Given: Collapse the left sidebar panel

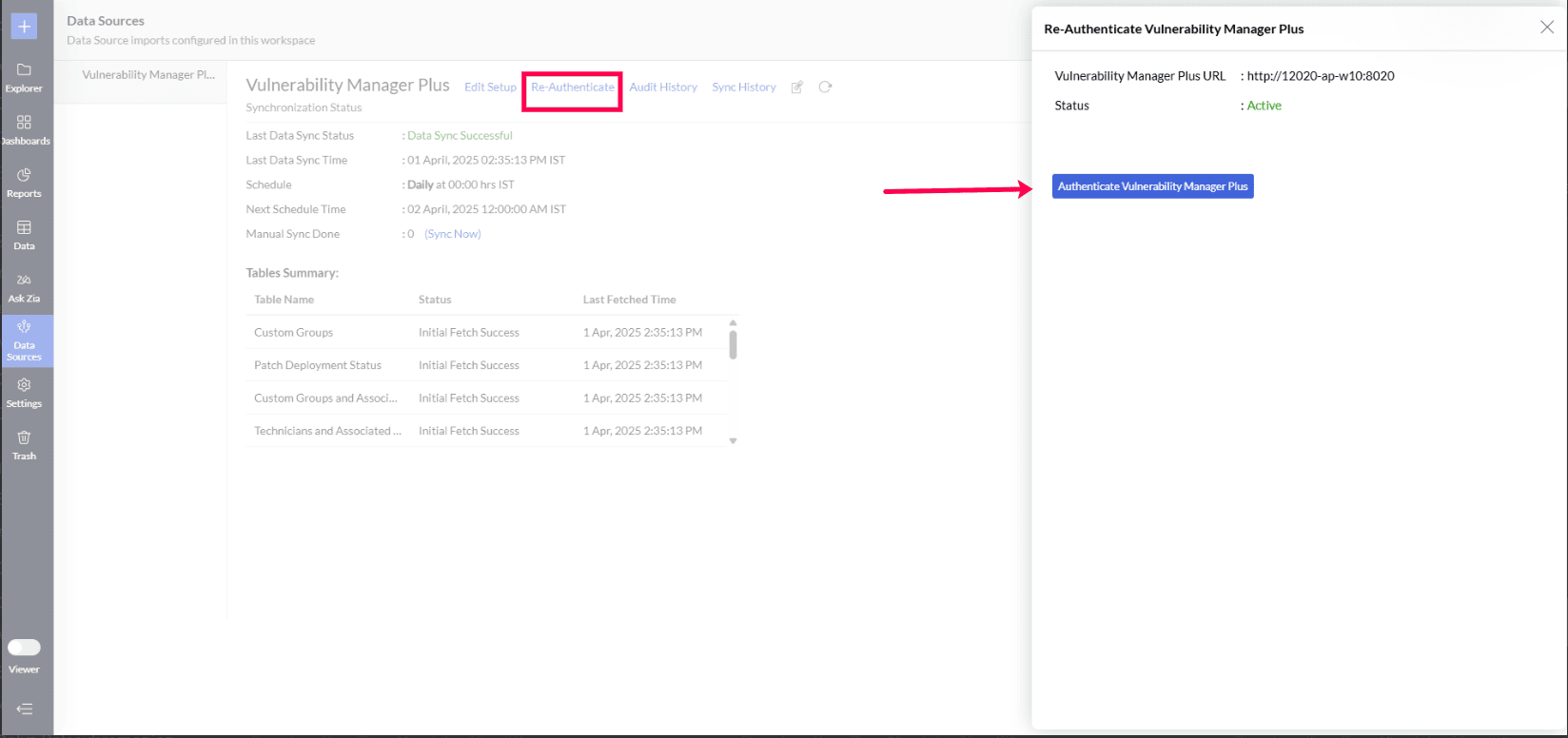Looking at the screenshot, I should click(x=24, y=709).
